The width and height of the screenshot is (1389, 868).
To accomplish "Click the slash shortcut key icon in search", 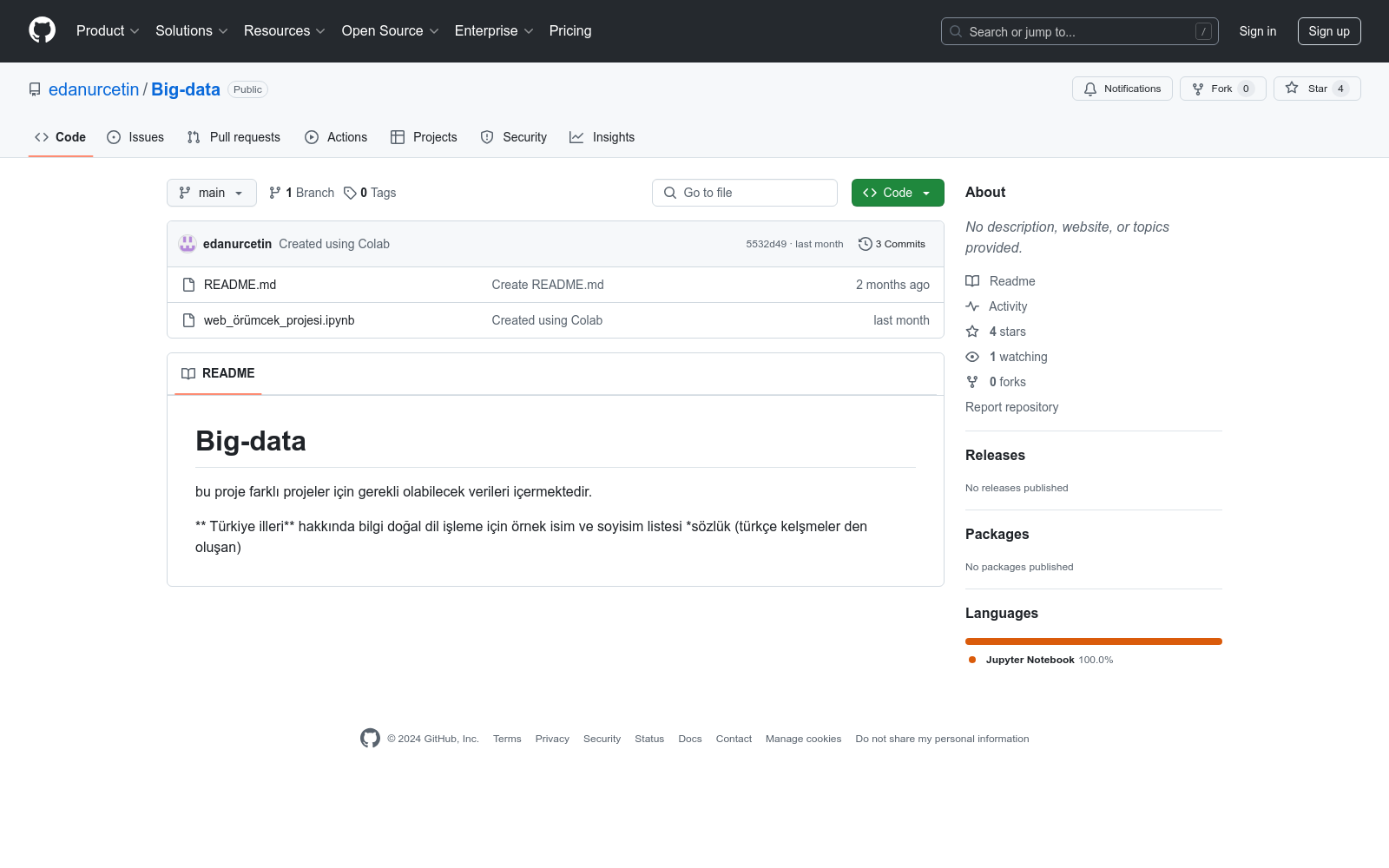I will click(1203, 31).
